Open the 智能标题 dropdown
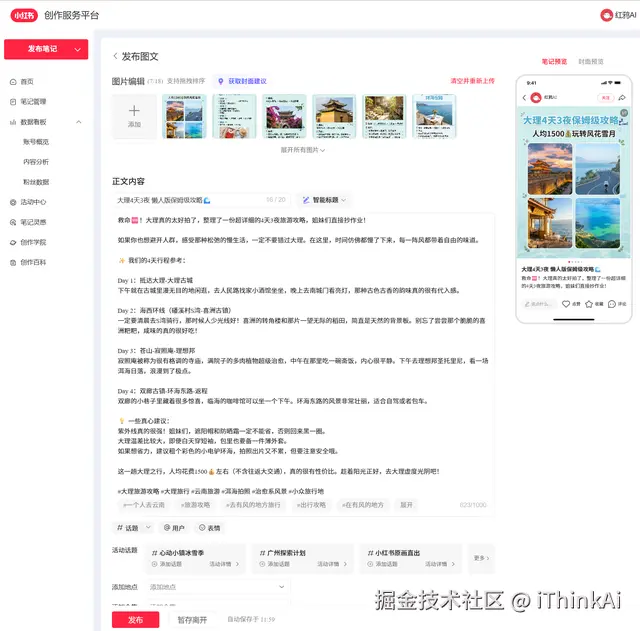The width and height of the screenshot is (640, 631). coord(324,200)
